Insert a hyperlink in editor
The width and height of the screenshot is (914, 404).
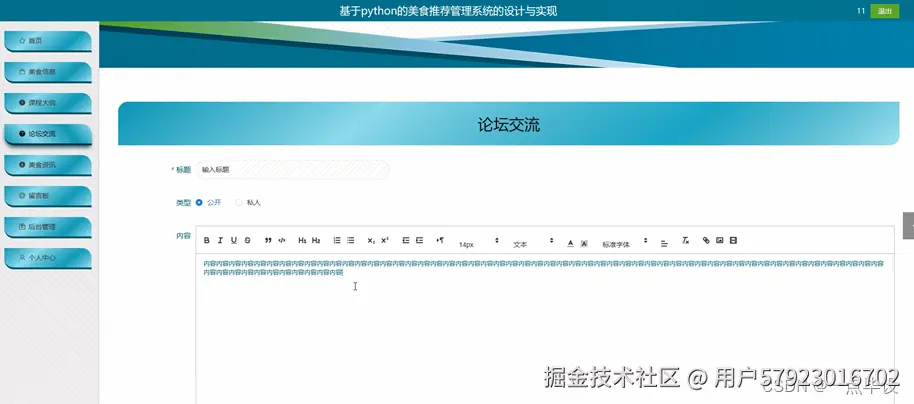706,240
